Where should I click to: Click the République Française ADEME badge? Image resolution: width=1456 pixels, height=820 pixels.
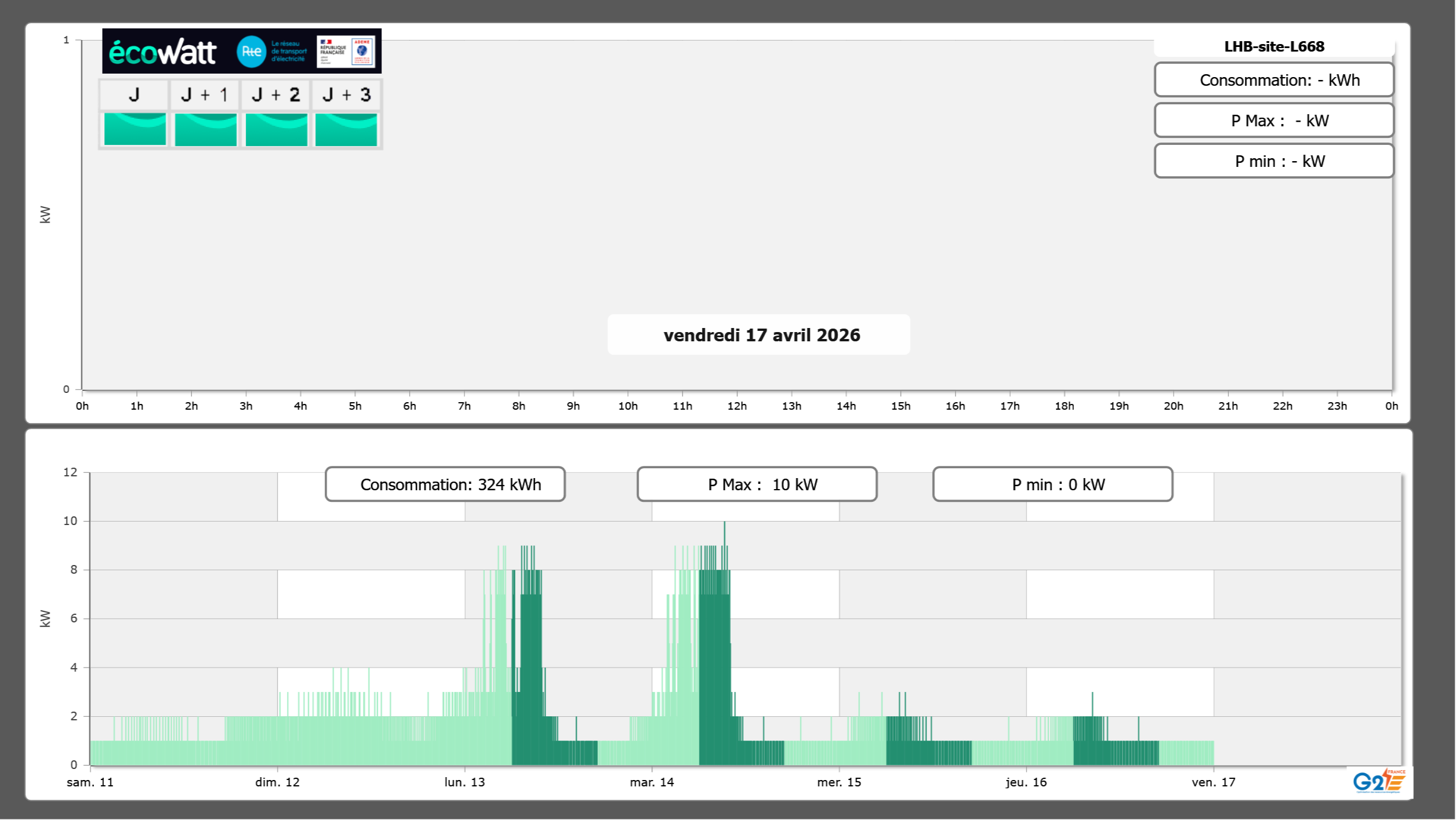click(346, 52)
